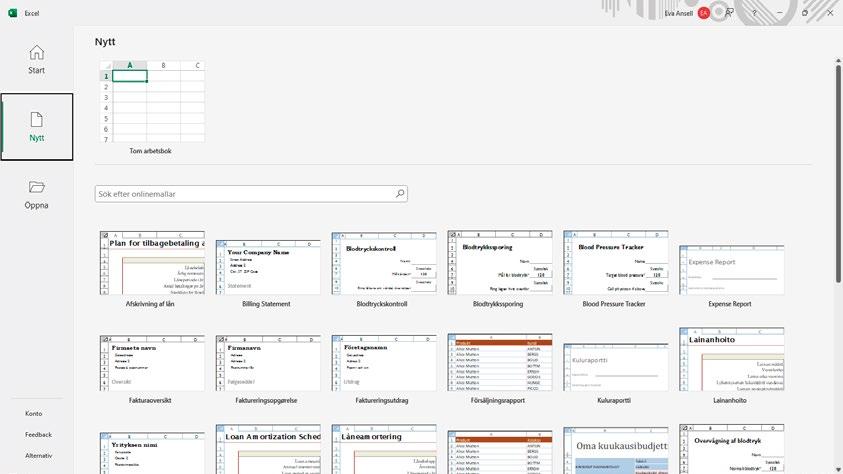The height and width of the screenshot is (474, 843).
Task: Minimize the Excel window
Action: pyautogui.click(x=780, y=13)
